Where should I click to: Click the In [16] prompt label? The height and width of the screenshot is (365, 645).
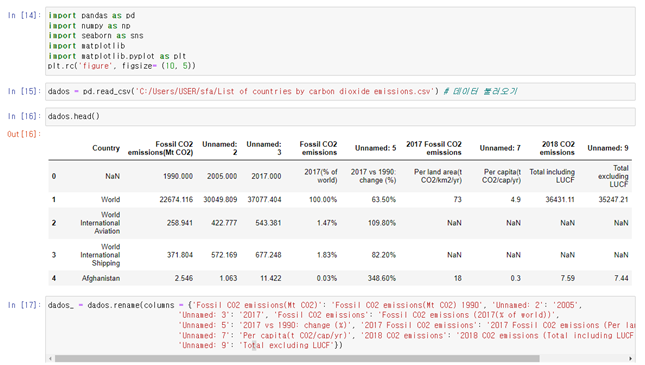click(x=24, y=116)
